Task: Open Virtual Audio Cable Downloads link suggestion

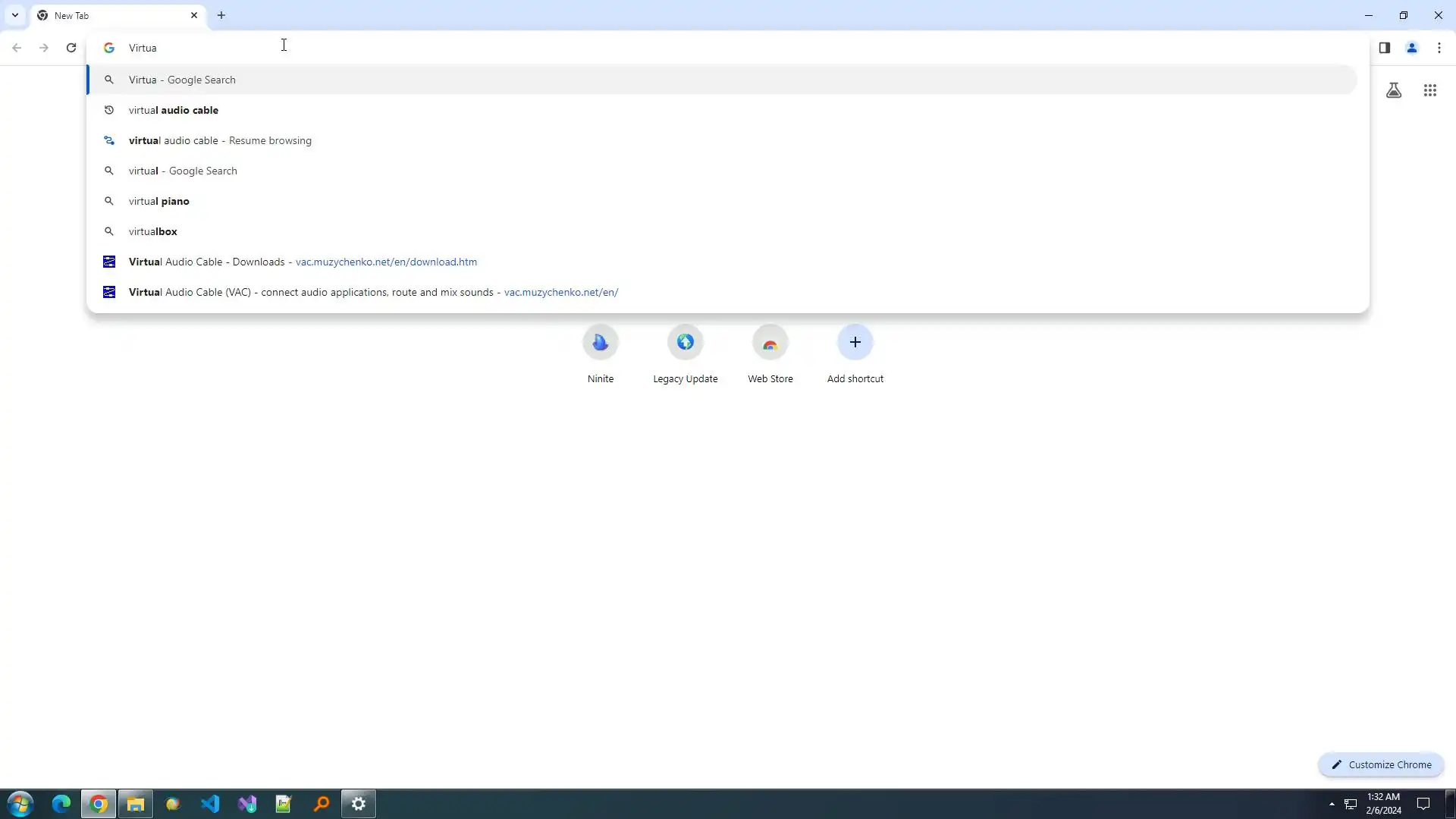Action: click(303, 262)
